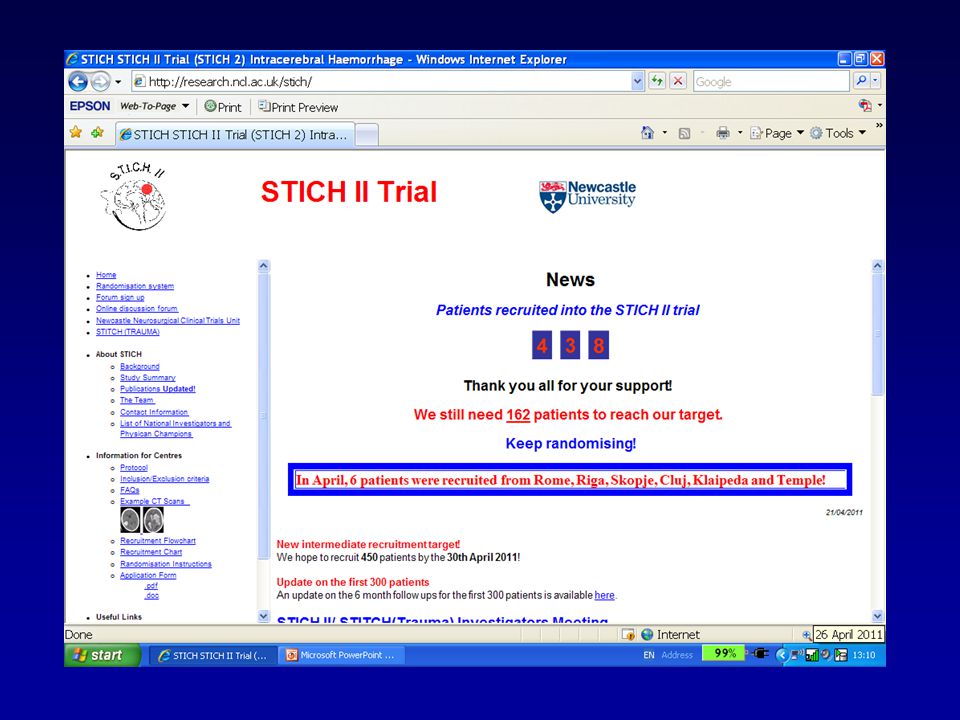This screenshot has height=720, width=960.
Task: Open Publications Updated! link
Action: click(157, 389)
